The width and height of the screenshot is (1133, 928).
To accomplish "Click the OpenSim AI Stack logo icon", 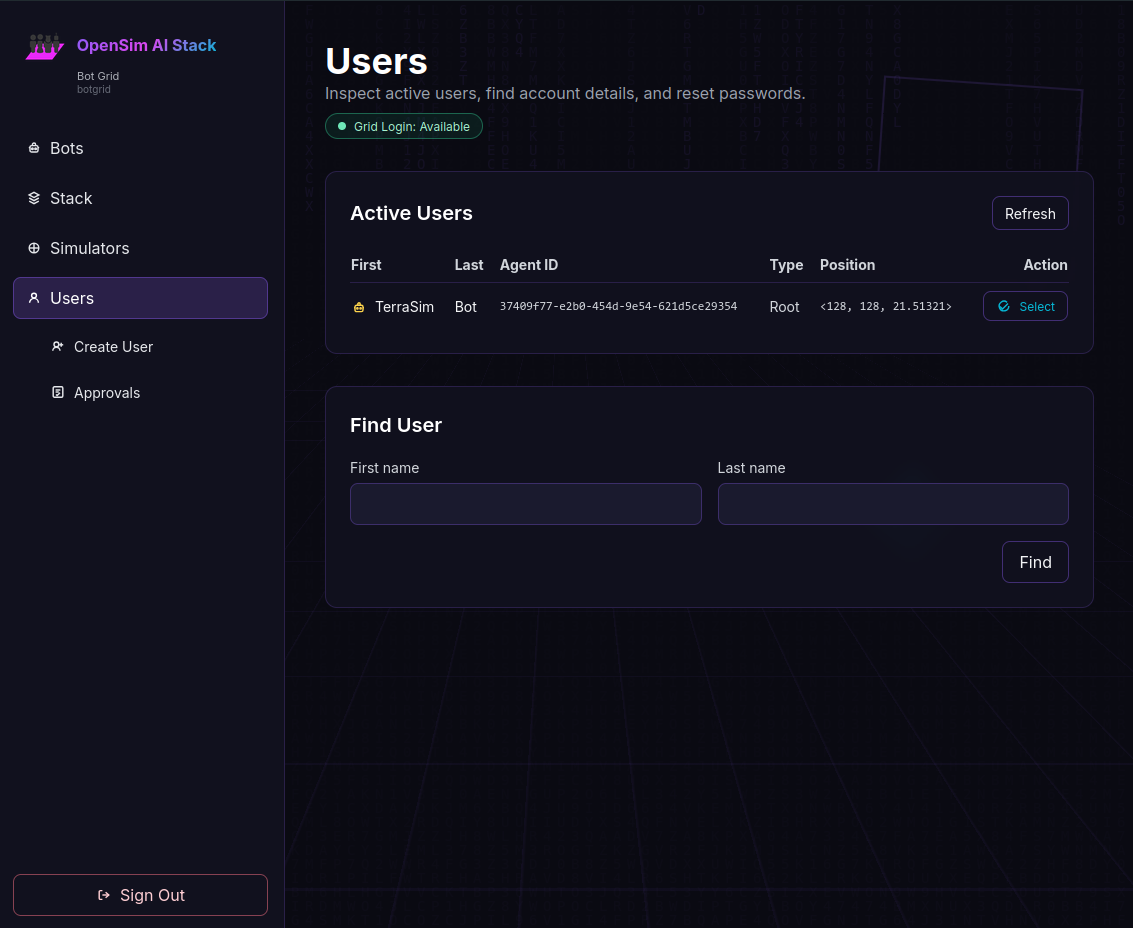I will [45, 46].
